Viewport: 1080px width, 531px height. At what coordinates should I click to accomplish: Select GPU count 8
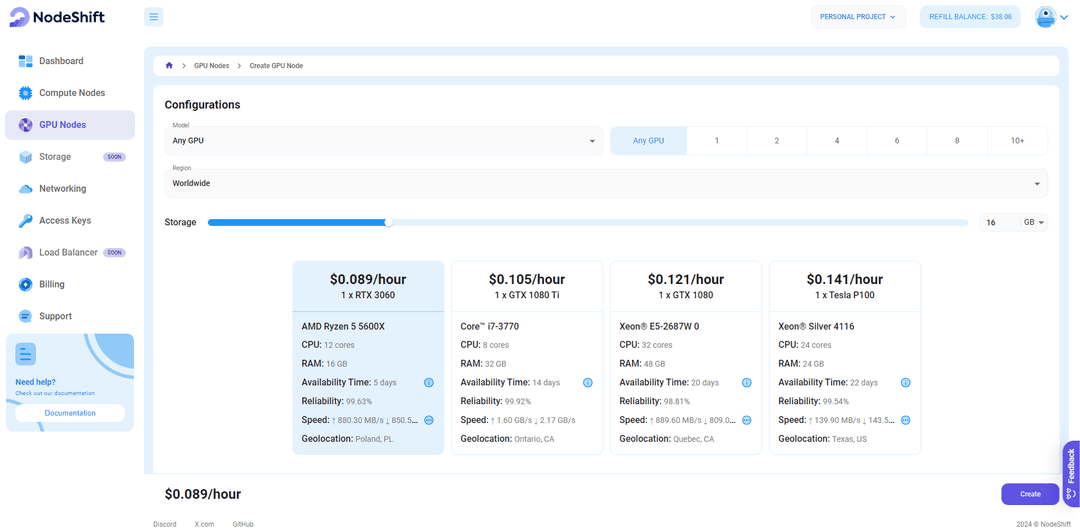point(957,140)
